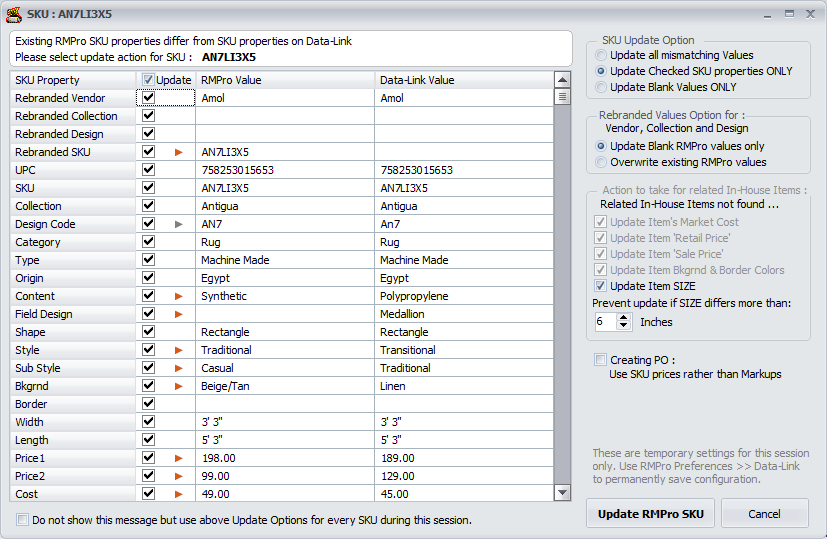The height and width of the screenshot is (539, 827).
Task: Select Data-Link value '45.00' cell
Action: 464,494
